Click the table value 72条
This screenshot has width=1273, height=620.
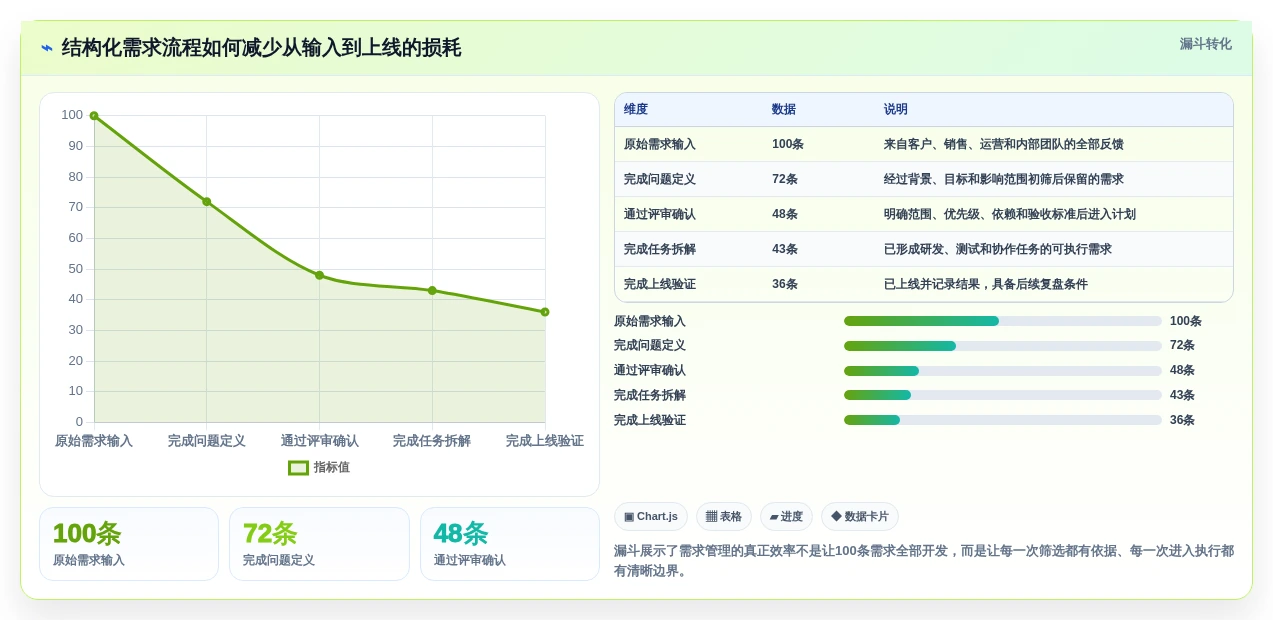(785, 179)
